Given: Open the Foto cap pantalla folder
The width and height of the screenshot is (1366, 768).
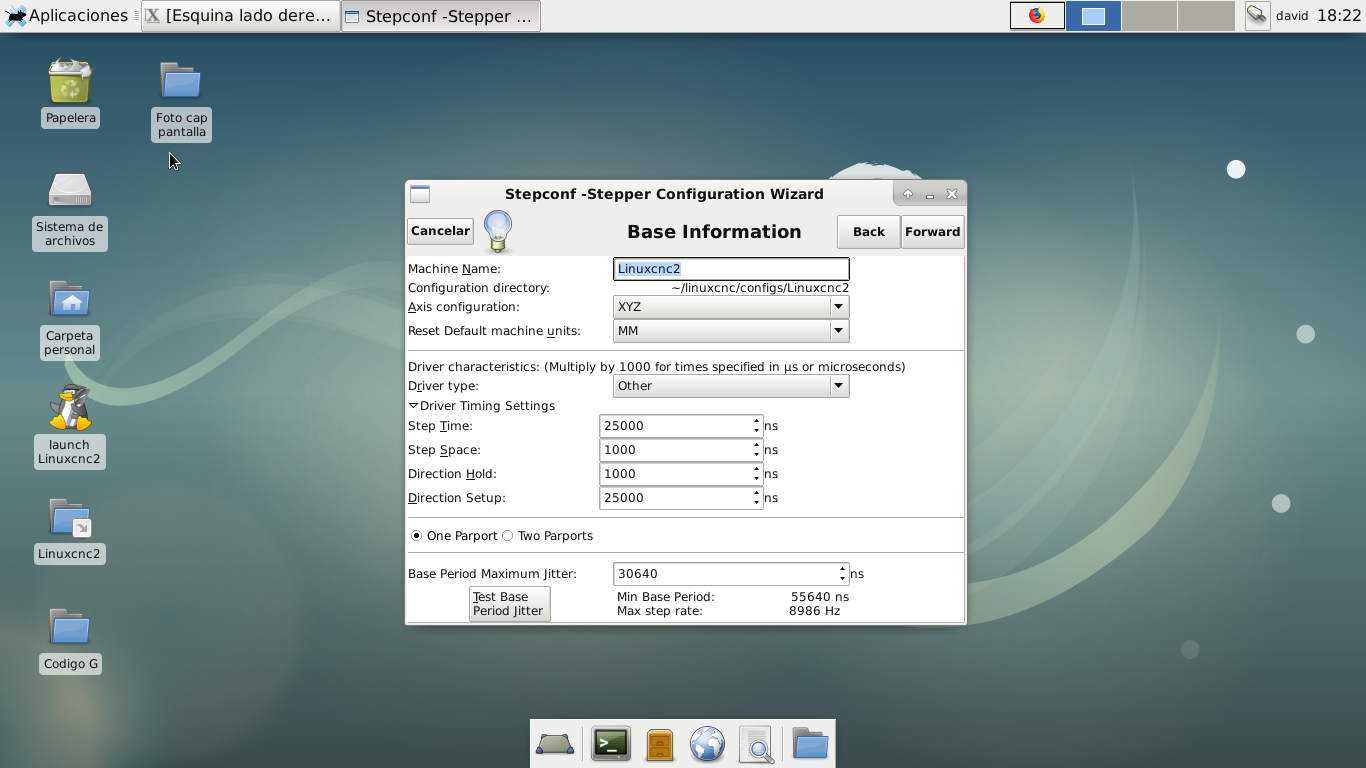Looking at the screenshot, I should 181,80.
